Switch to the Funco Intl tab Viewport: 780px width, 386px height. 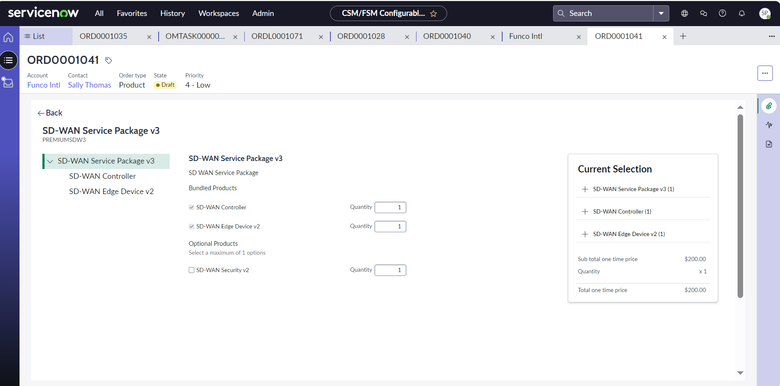click(x=526, y=36)
